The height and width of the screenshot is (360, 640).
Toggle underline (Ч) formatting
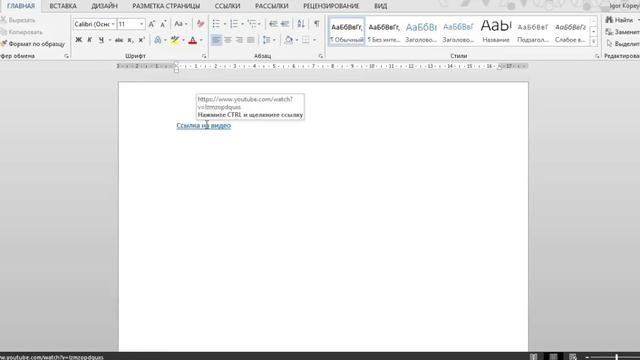[101, 40]
